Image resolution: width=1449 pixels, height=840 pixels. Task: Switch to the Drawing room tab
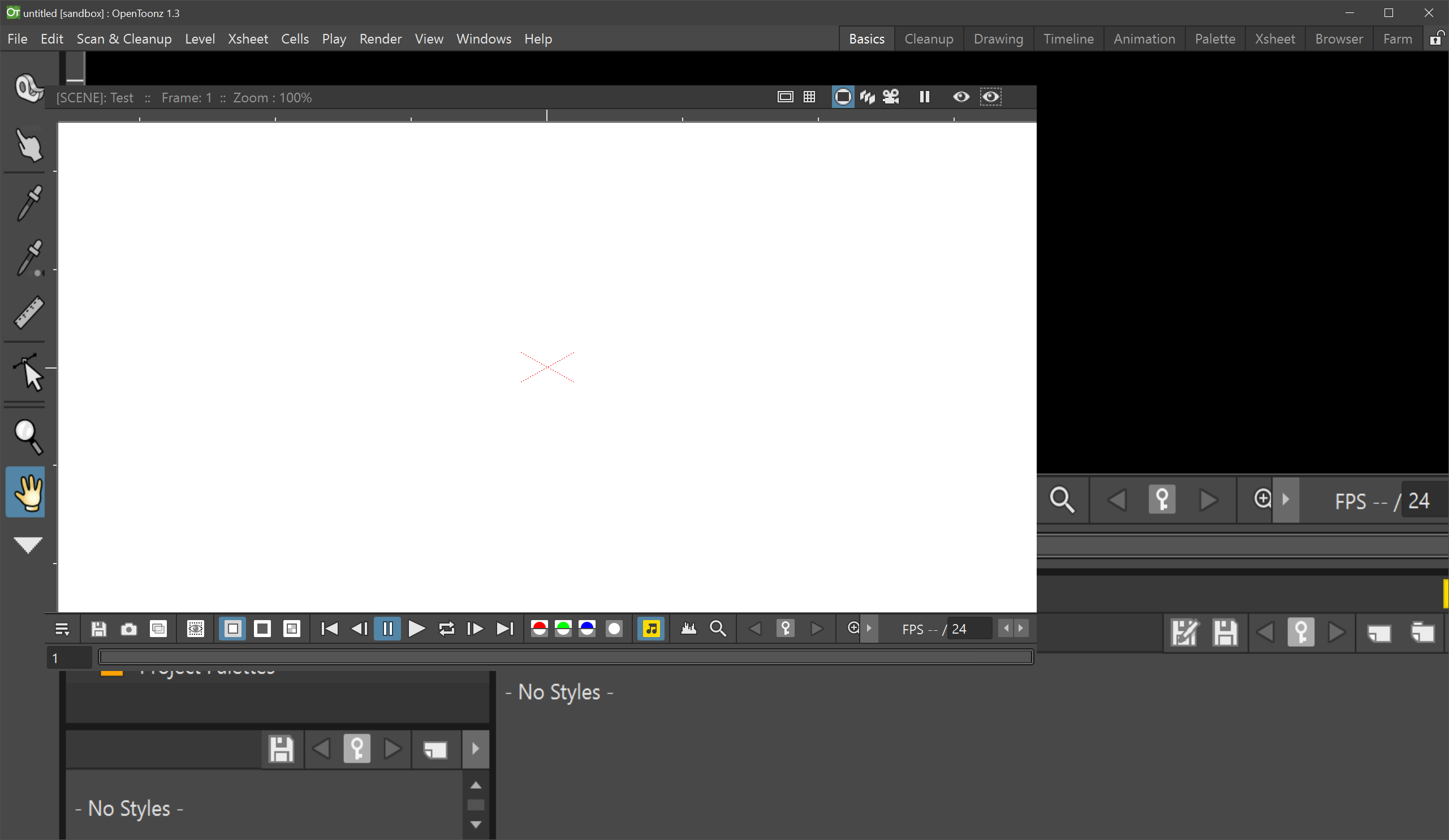point(998,38)
